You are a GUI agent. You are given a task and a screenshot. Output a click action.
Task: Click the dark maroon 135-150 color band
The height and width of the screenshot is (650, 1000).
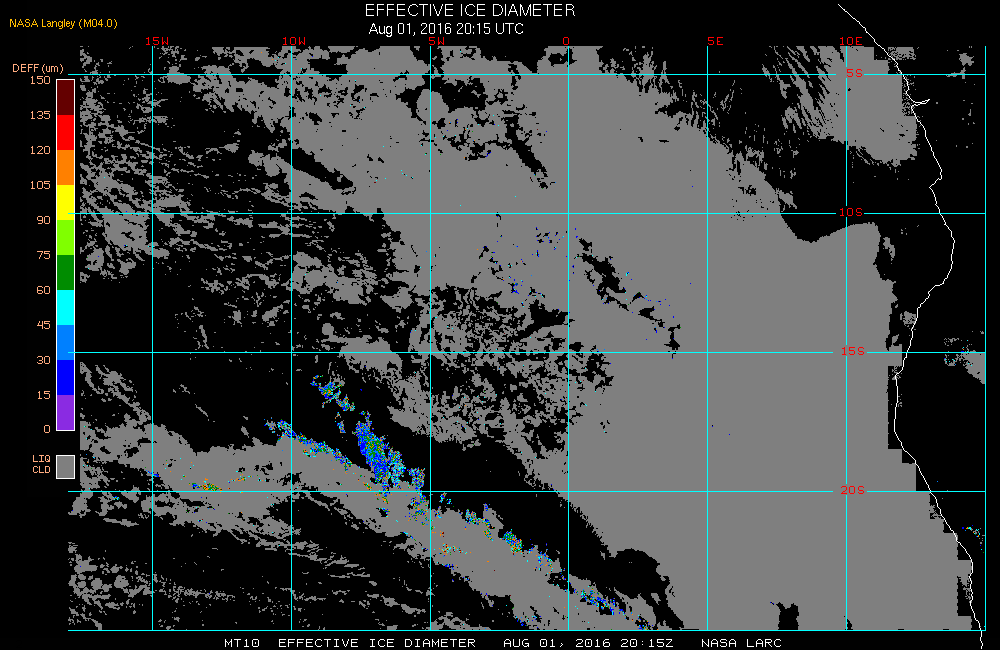66,98
